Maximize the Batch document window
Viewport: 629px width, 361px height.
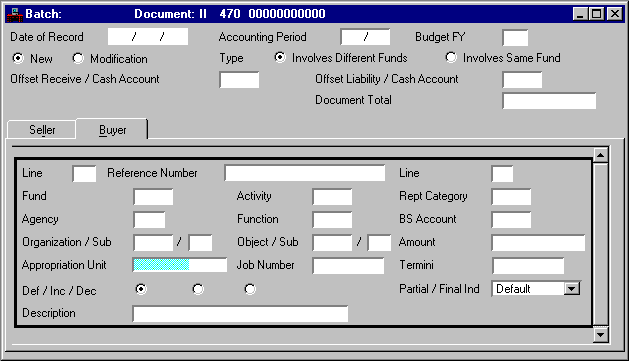tap(596, 14)
